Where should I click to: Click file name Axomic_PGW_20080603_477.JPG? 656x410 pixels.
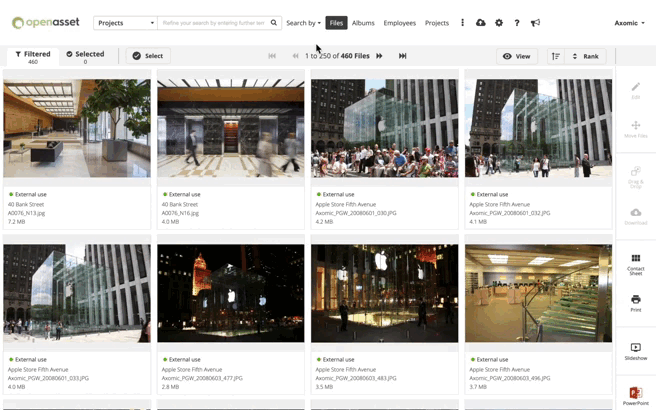coord(202,378)
